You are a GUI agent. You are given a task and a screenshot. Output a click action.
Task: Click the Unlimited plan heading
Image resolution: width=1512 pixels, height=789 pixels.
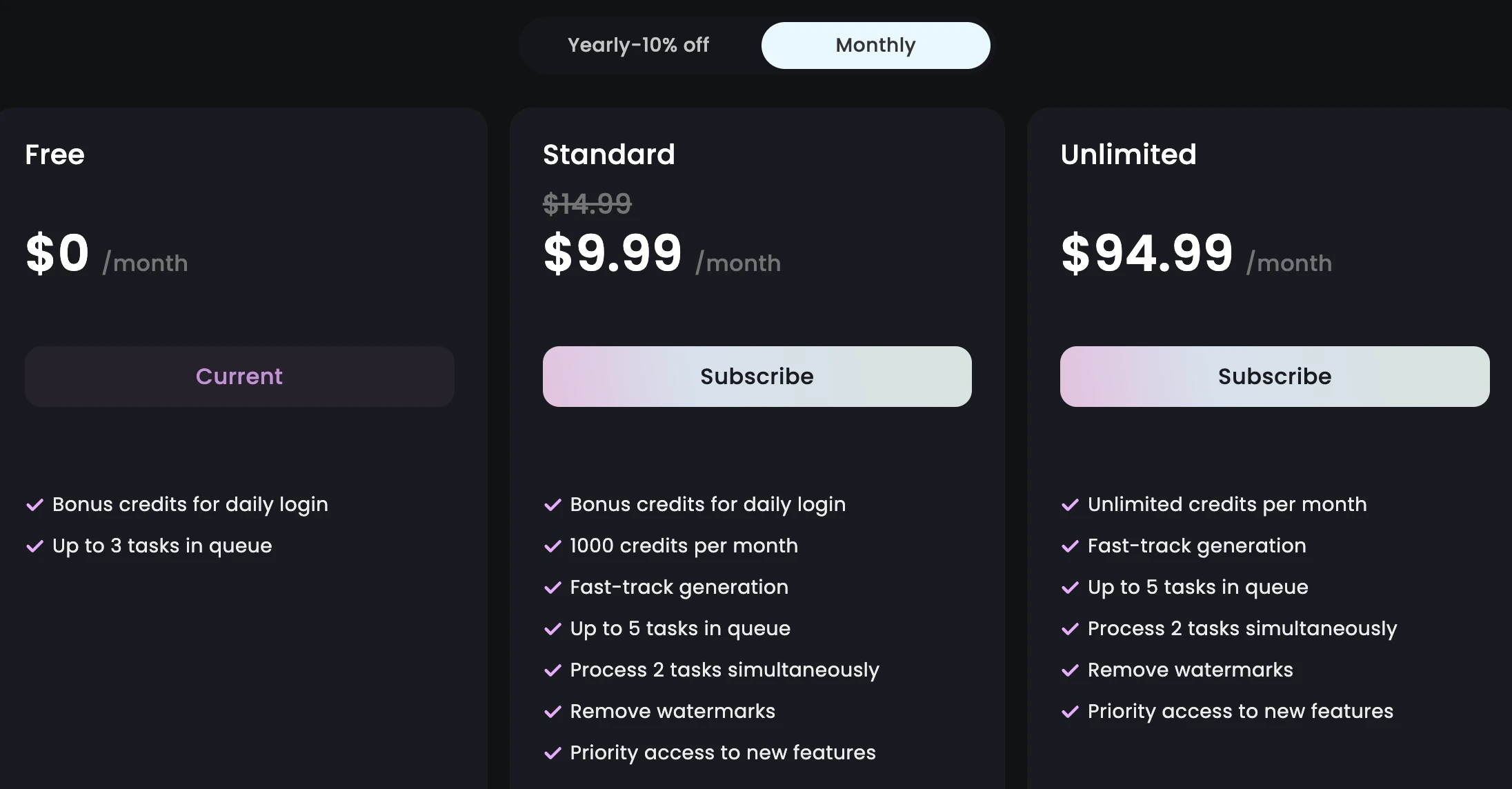pos(1128,154)
